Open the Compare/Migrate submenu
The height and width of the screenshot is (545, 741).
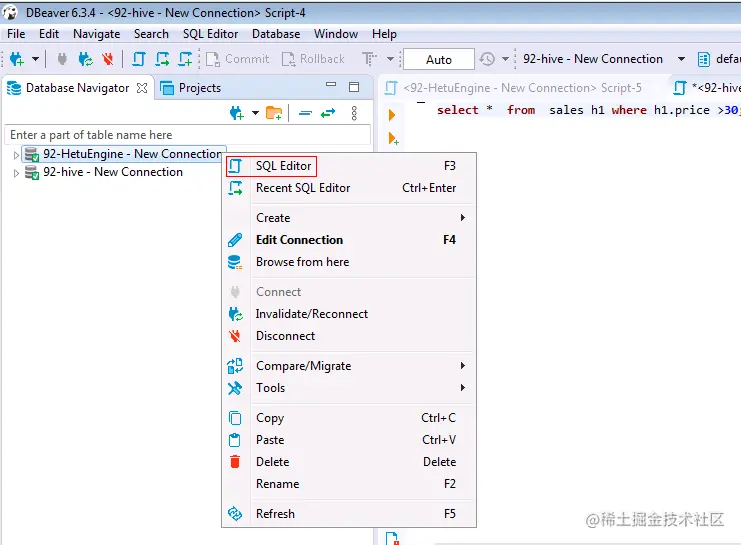point(349,366)
